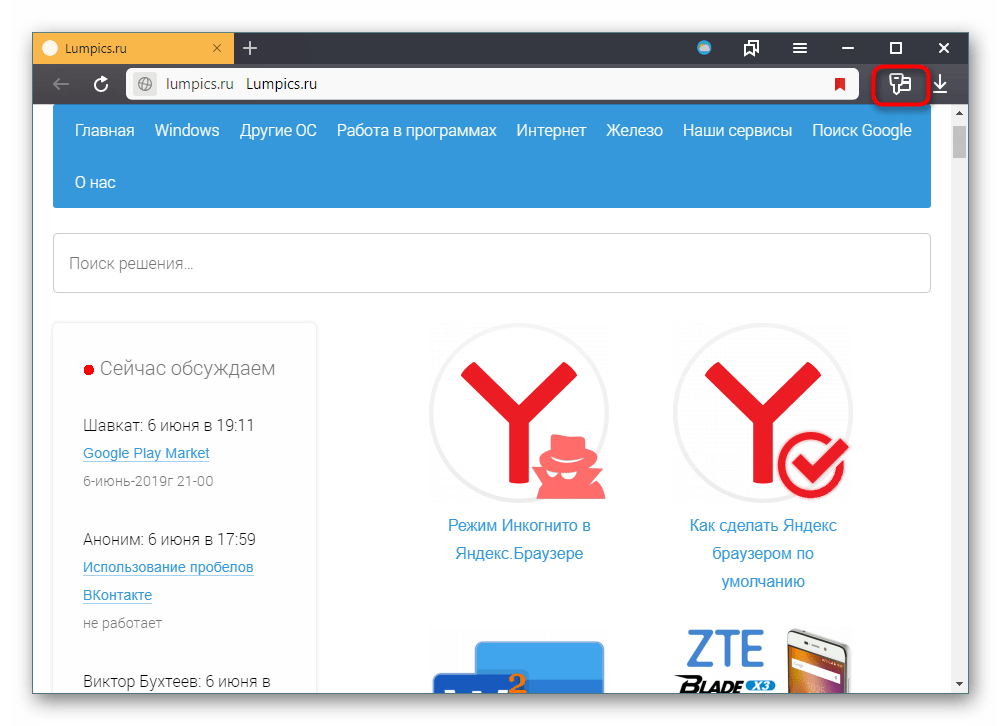Open the weather cloud icon in title bar
Viewport: 1001px width, 726px height.
(704, 48)
